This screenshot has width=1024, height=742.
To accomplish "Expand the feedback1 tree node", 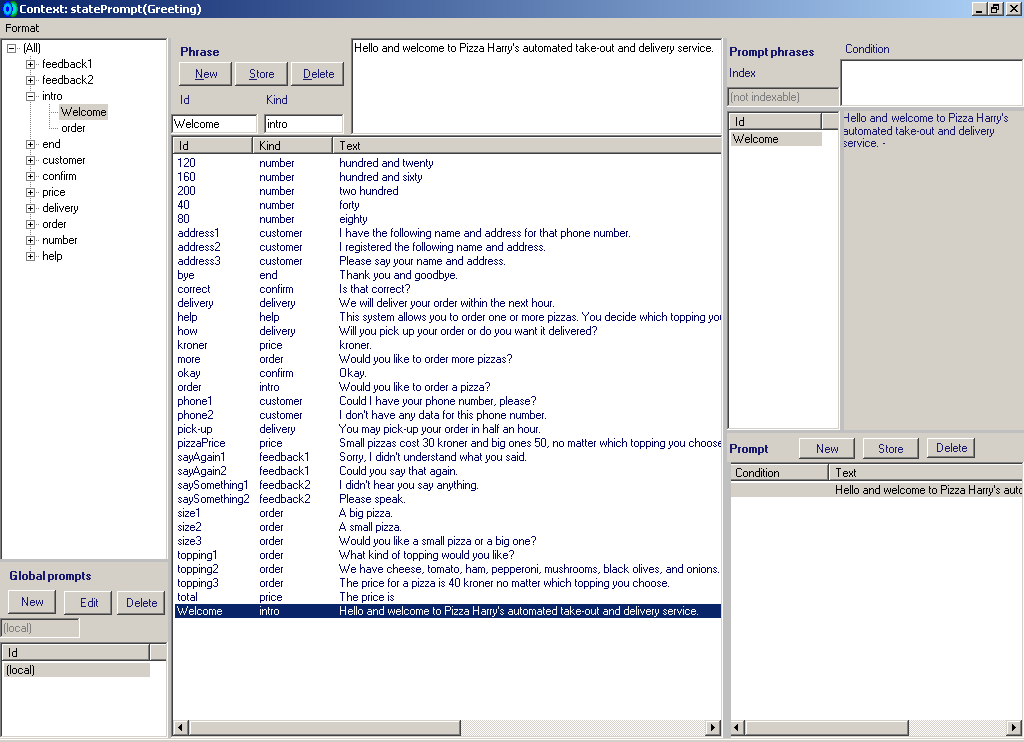I will 30,64.
